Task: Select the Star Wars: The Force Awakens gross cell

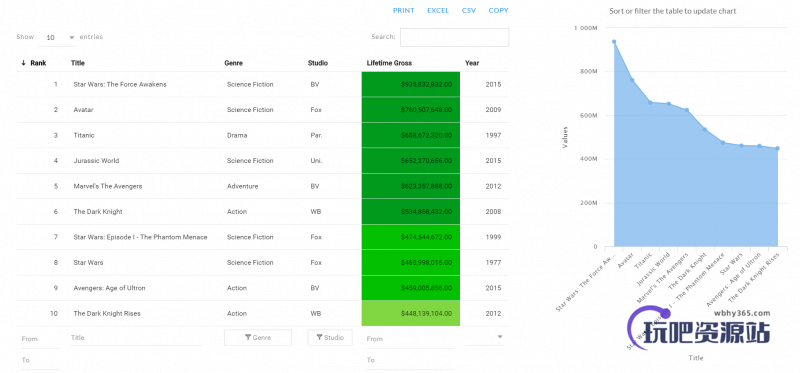Action: click(411, 84)
